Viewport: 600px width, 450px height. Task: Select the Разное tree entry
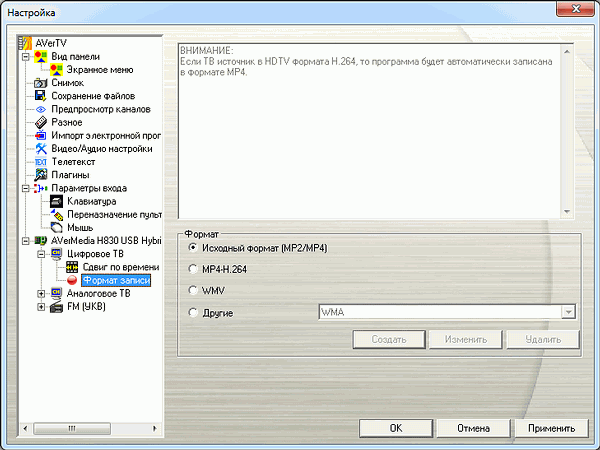67,122
